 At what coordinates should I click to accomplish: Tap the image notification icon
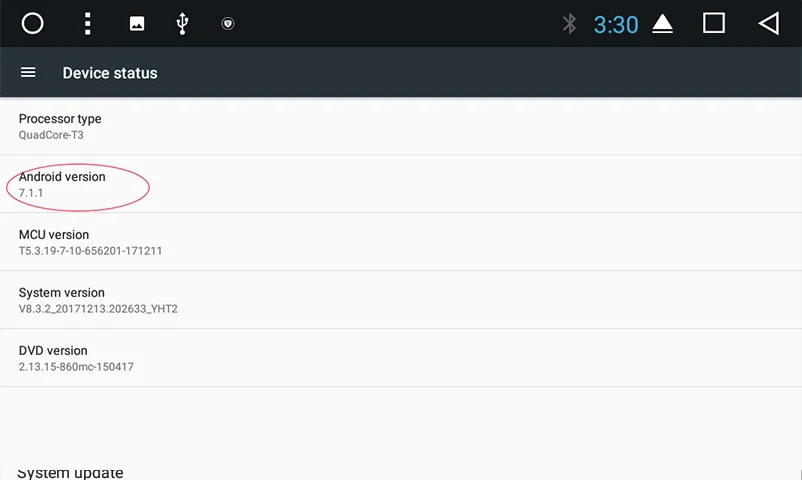coord(137,24)
